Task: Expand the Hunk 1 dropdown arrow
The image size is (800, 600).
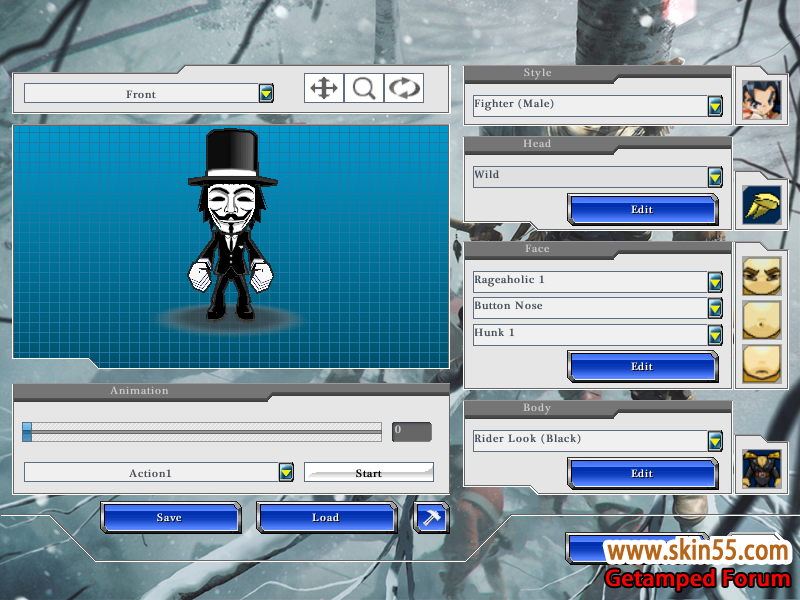Action: [715, 335]
